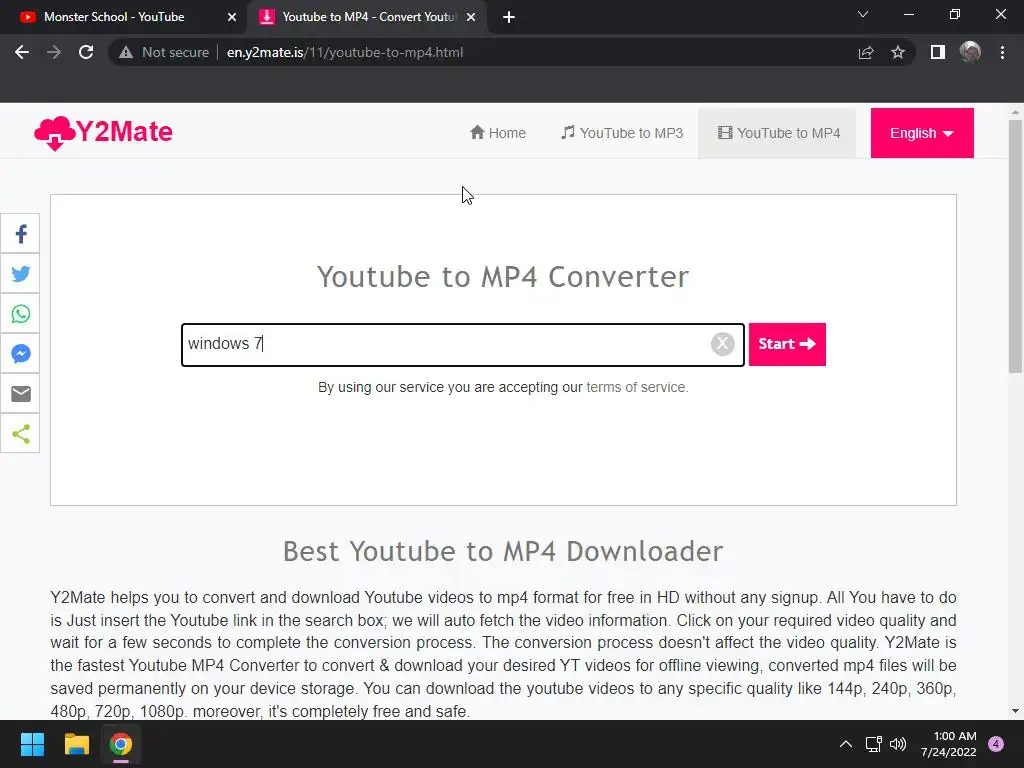Click the page vertical scrollbar thumb
Screen dimensions: 1024x768
click(x=1015, y=247)
